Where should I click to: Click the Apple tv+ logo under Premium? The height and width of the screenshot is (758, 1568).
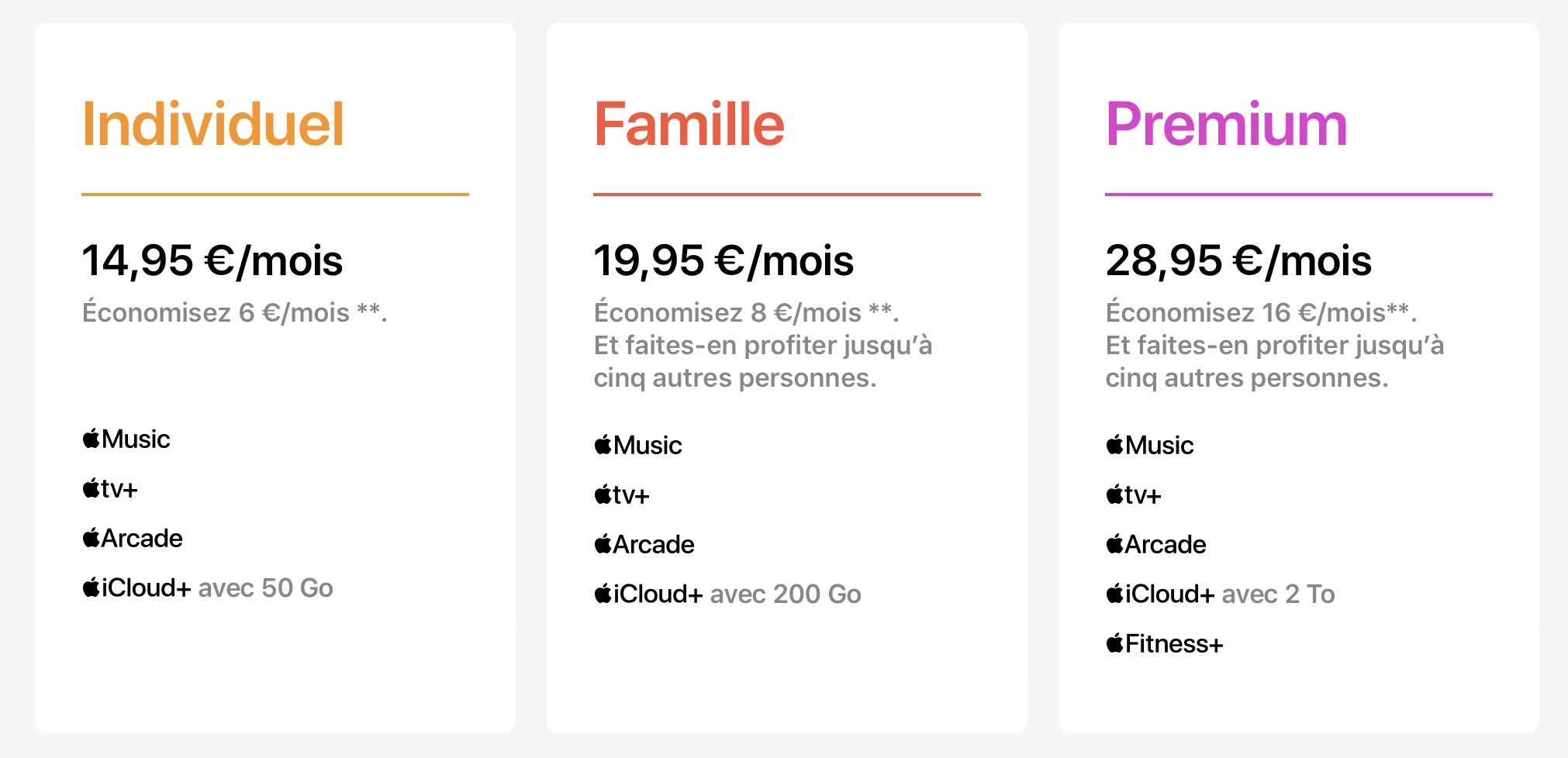[x=1134, y=494]
